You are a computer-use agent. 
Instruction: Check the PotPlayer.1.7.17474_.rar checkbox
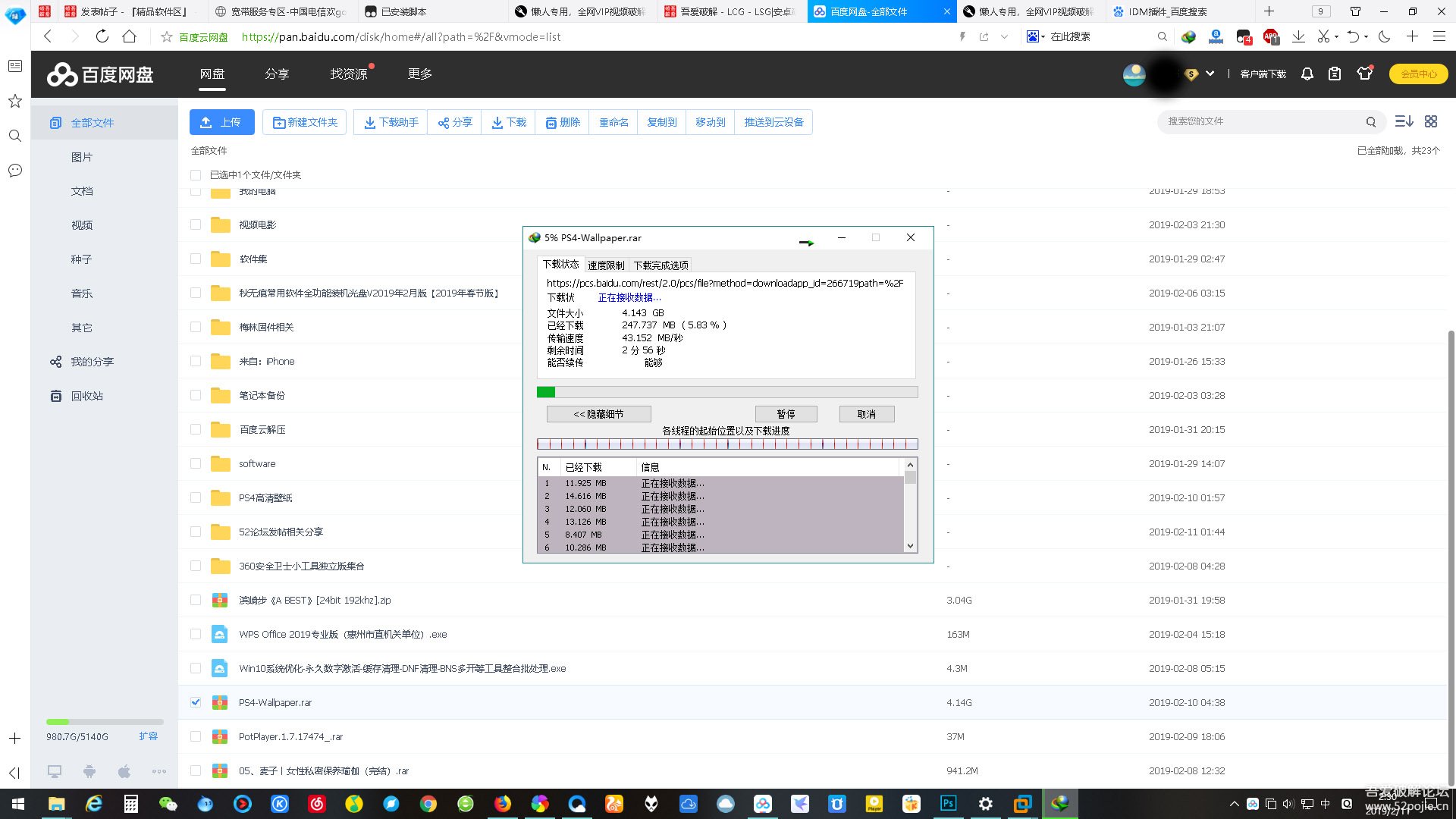coord(196,736)
